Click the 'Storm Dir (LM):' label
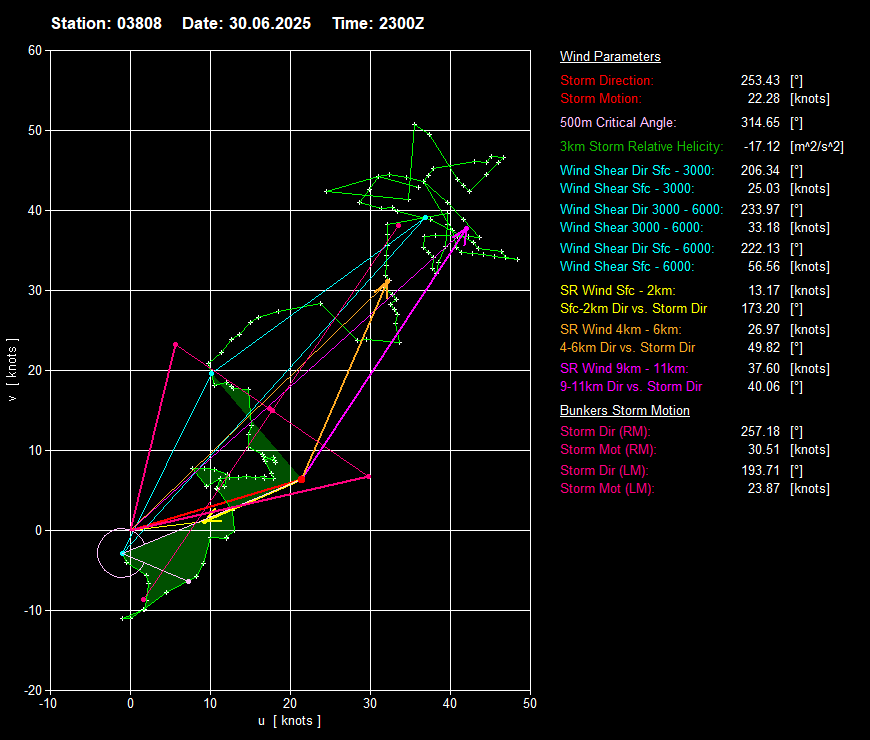Screen dimensions: 870x740 pos(604,470)
